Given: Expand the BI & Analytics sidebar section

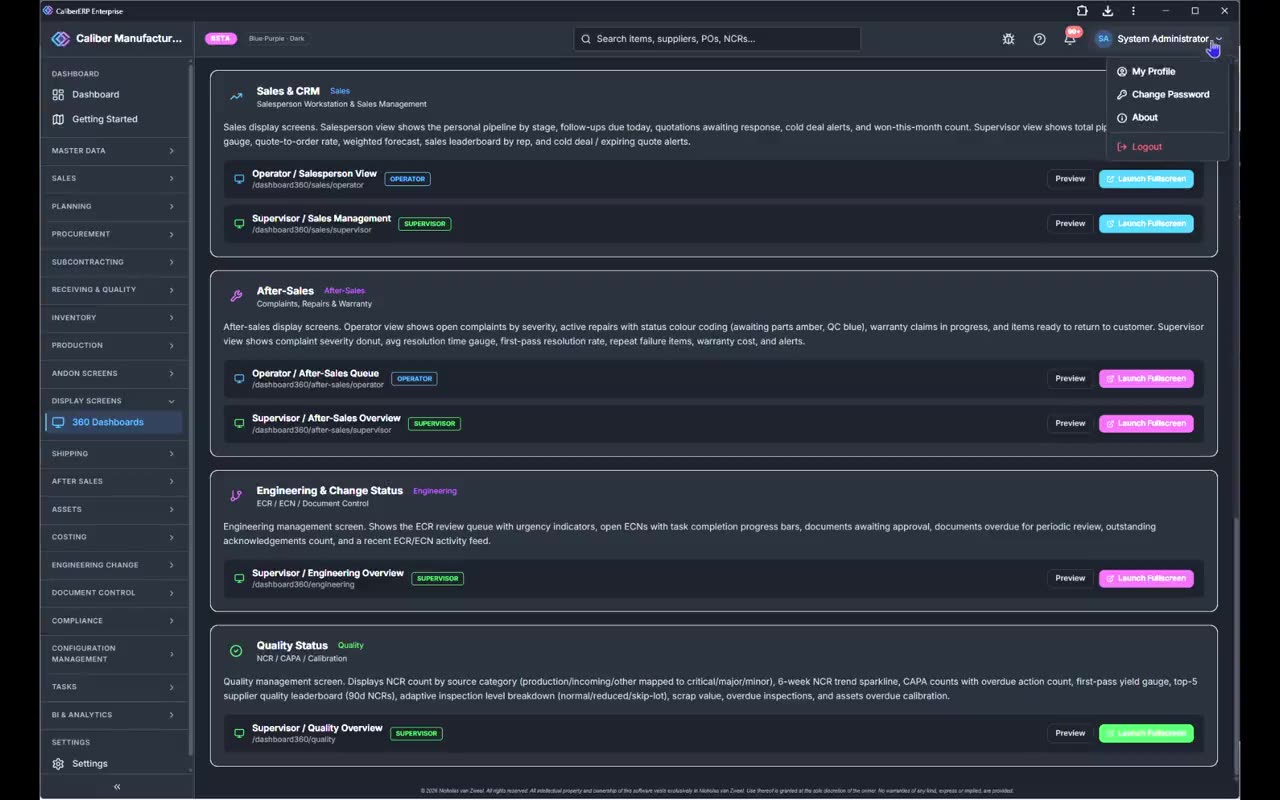Looking at the screenshot, I should click(113, 715).
